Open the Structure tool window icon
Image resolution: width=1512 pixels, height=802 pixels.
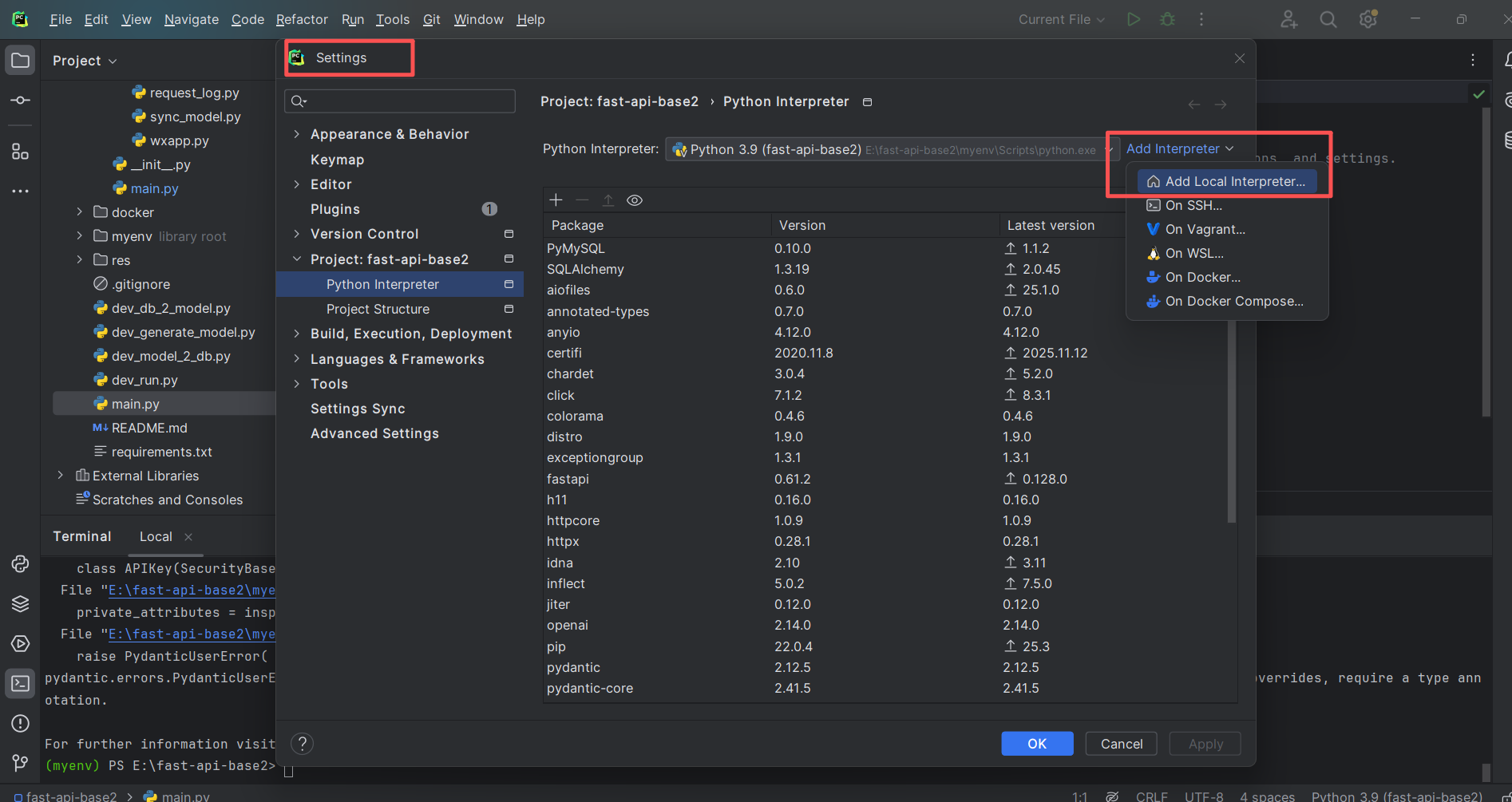(21, 151)
